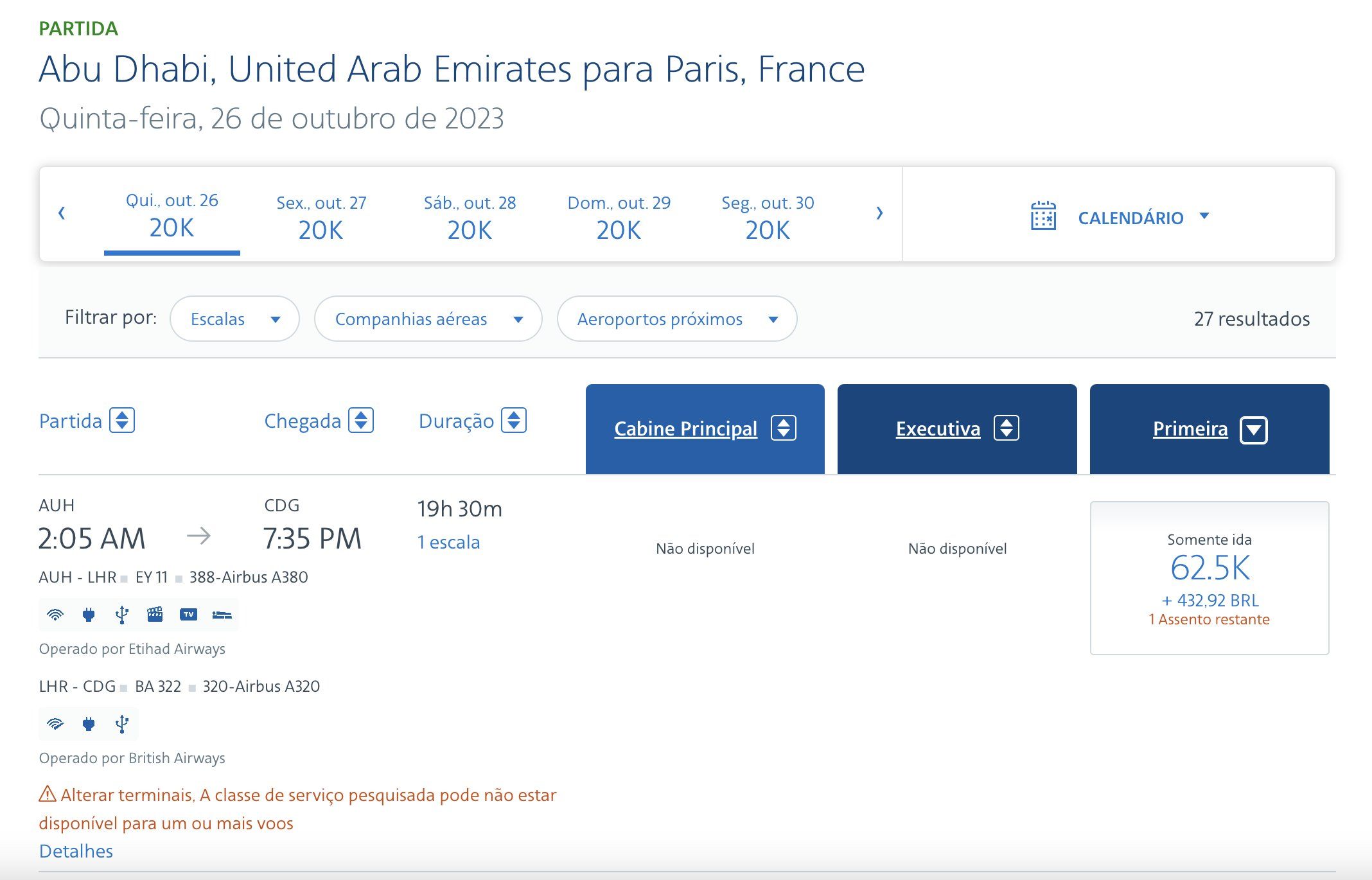The width and height of the screenshot is (1372, 880).
Task: Click the '+ 432,92 BRL' fee text
Action: pyautogui.click(x=1210, y=600)
